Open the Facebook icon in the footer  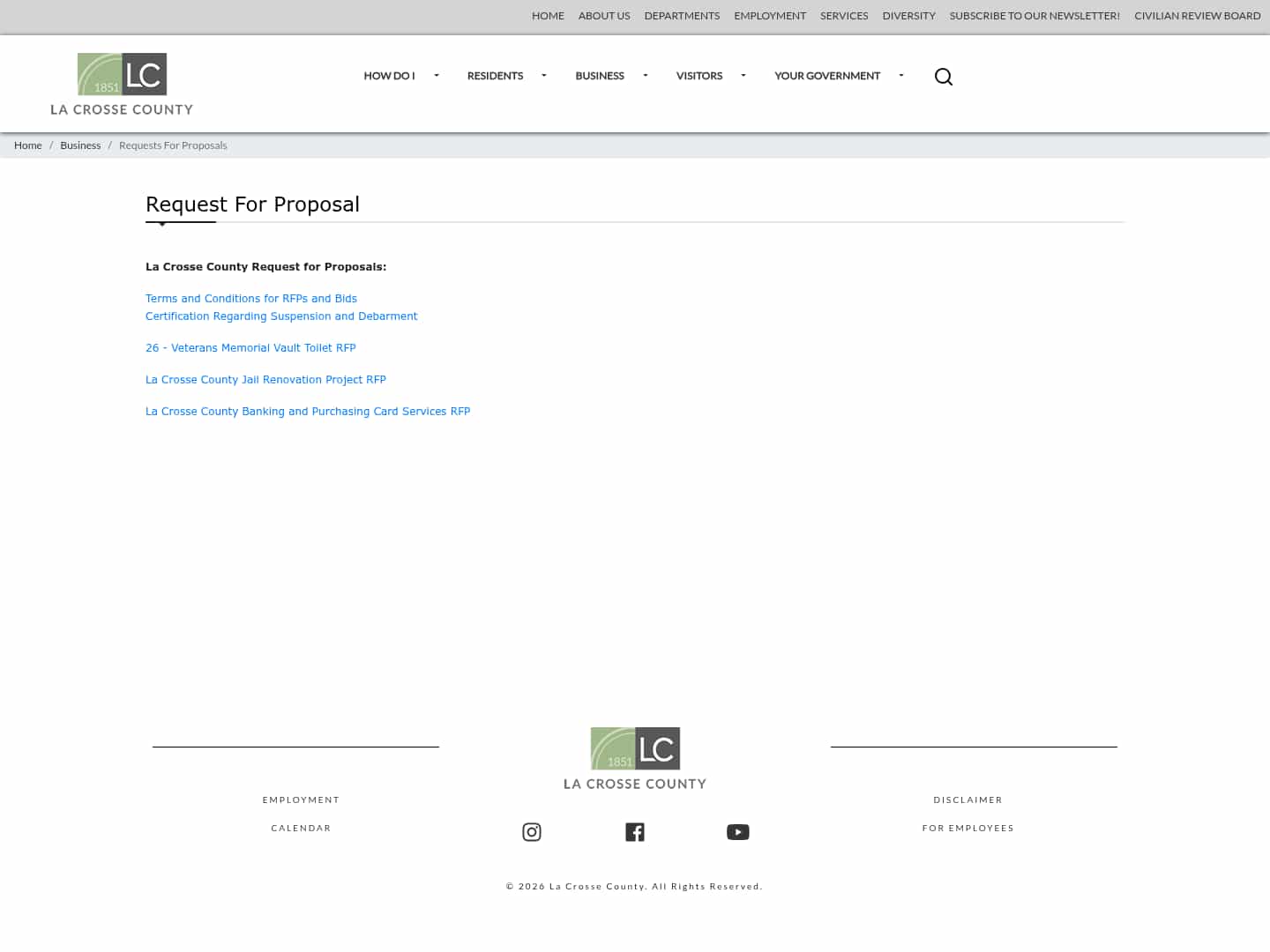(x=634, y=831)
